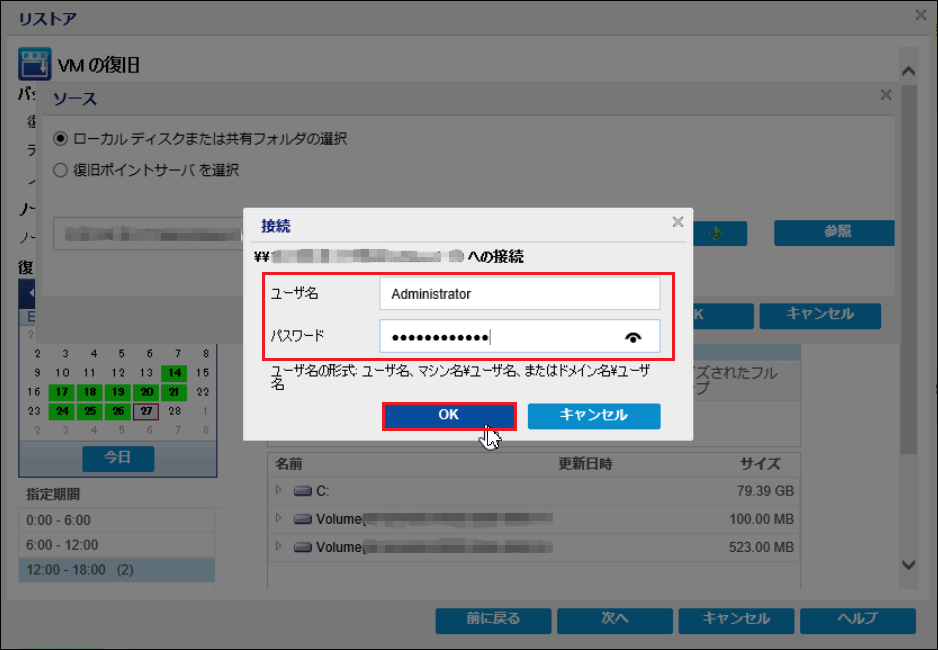The height and width of the screenshot is (650, 938).
Task: Expand the C: volume row
Action: point(279,490)
